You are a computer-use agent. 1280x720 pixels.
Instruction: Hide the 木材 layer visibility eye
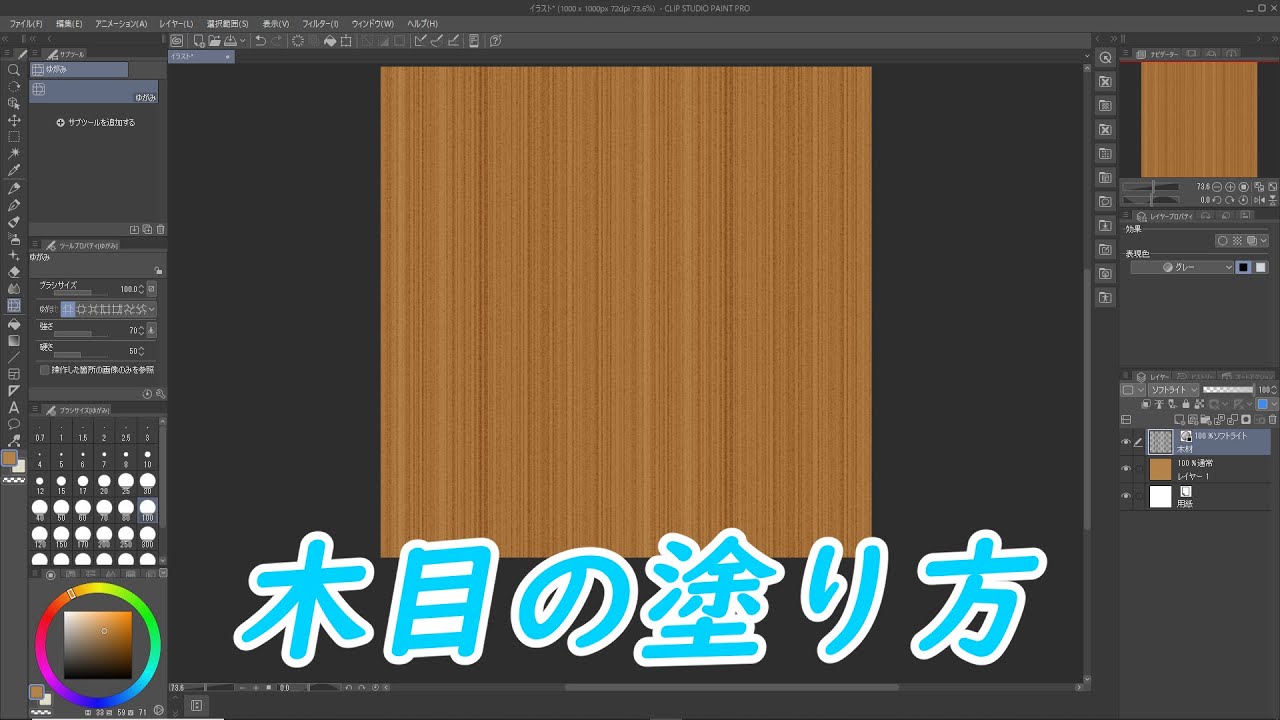1125,441
